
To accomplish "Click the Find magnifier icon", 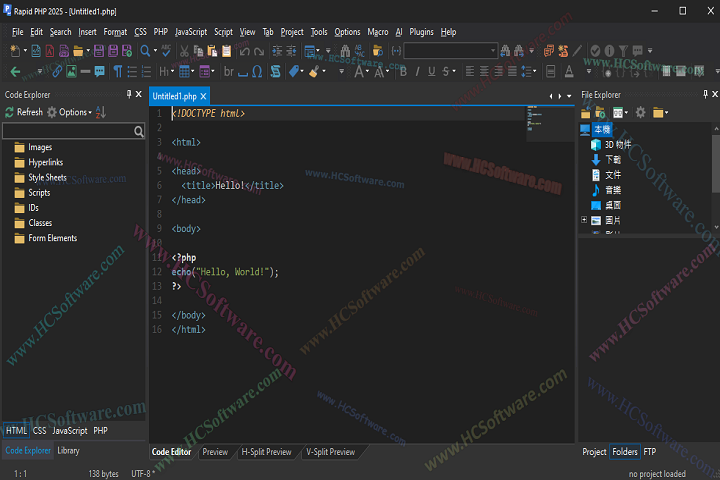I will [145, 51].
